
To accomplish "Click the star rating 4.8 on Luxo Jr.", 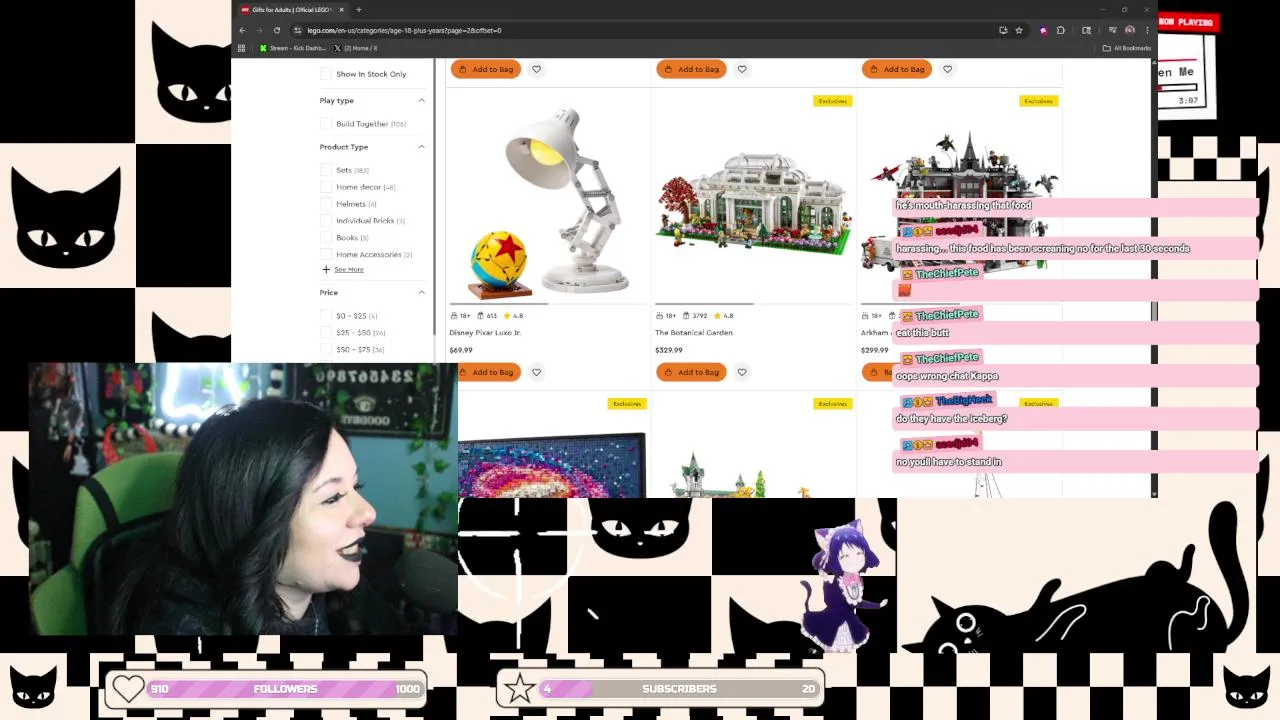I will coord(513,316).
